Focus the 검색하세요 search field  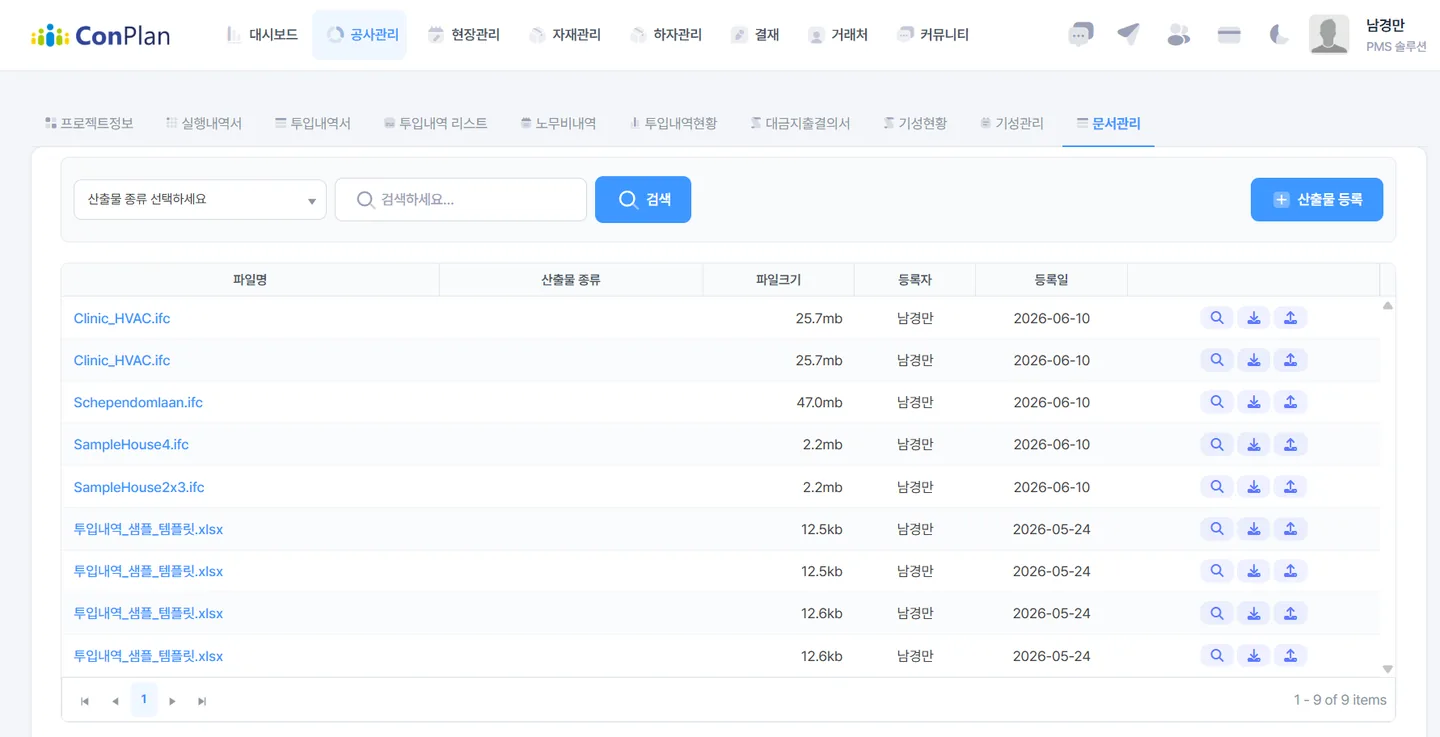[x=461, y=200]
